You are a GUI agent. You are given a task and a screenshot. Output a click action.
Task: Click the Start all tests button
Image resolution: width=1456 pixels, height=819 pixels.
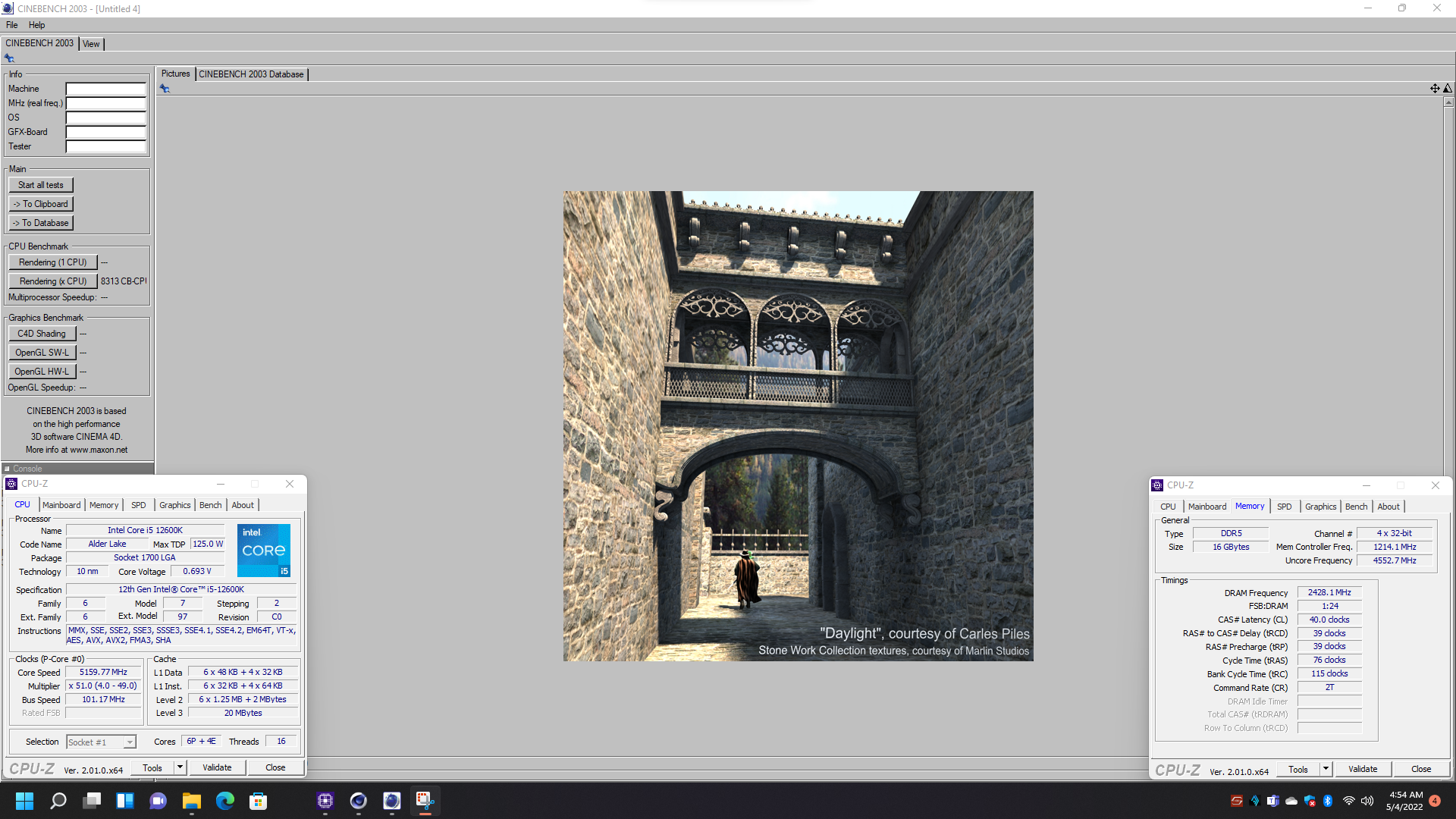click(41, 185)
